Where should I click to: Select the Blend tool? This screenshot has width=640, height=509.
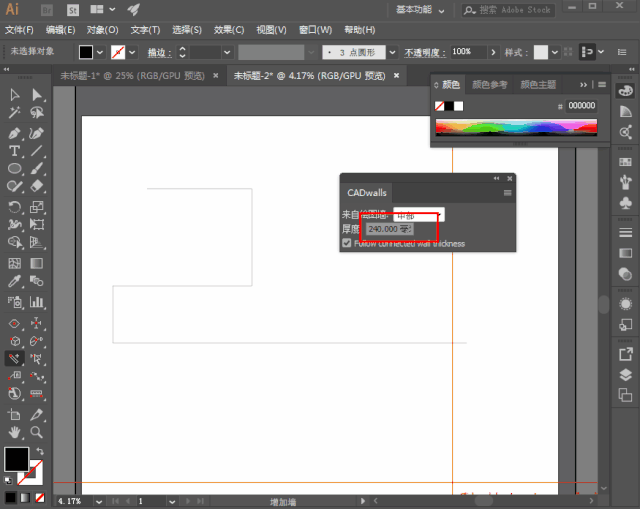click(37, 281)
